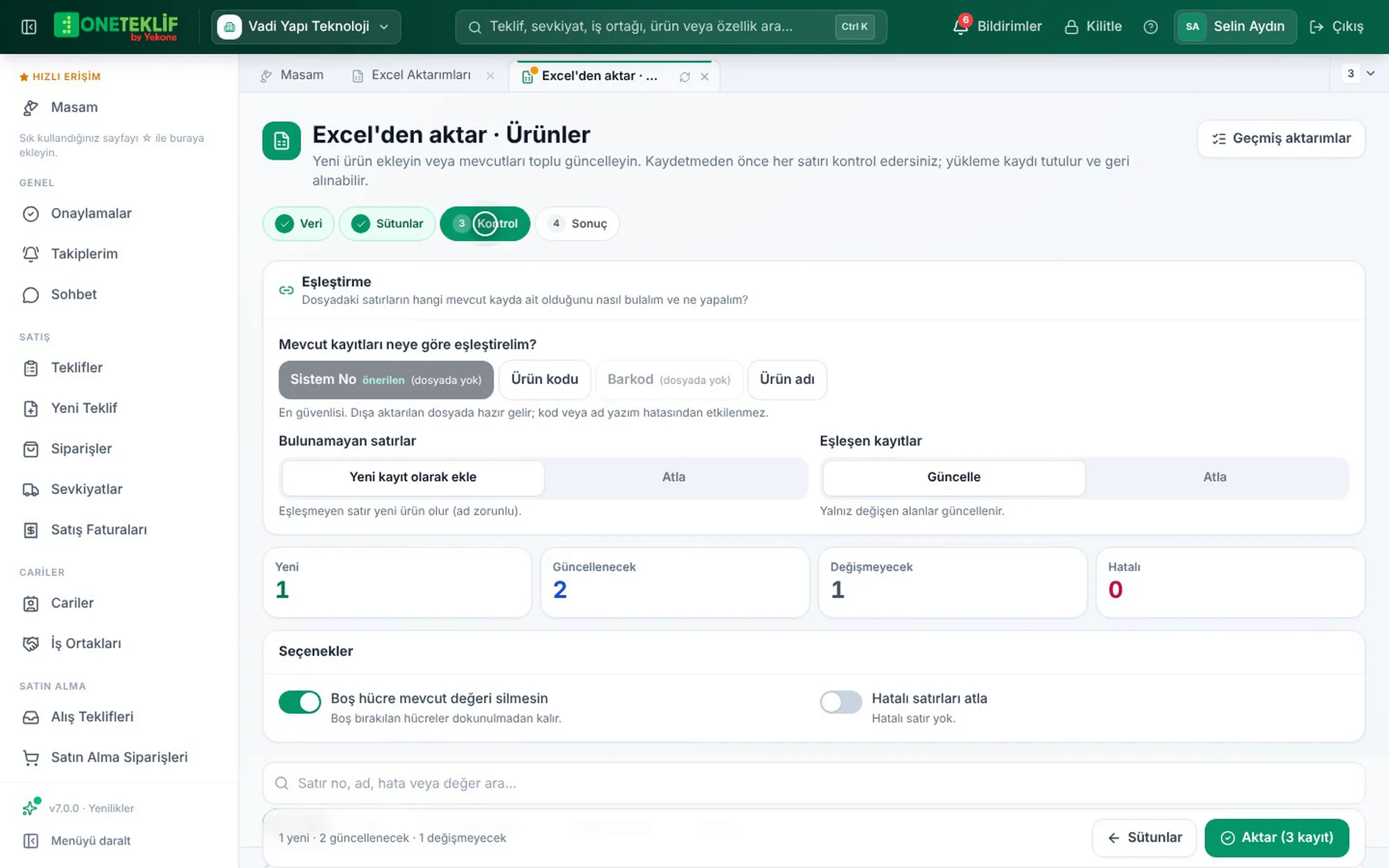This screenshot has height=868, width=1389.
Task: Open Bildirimler bell notifications
Action: [997, 27]
